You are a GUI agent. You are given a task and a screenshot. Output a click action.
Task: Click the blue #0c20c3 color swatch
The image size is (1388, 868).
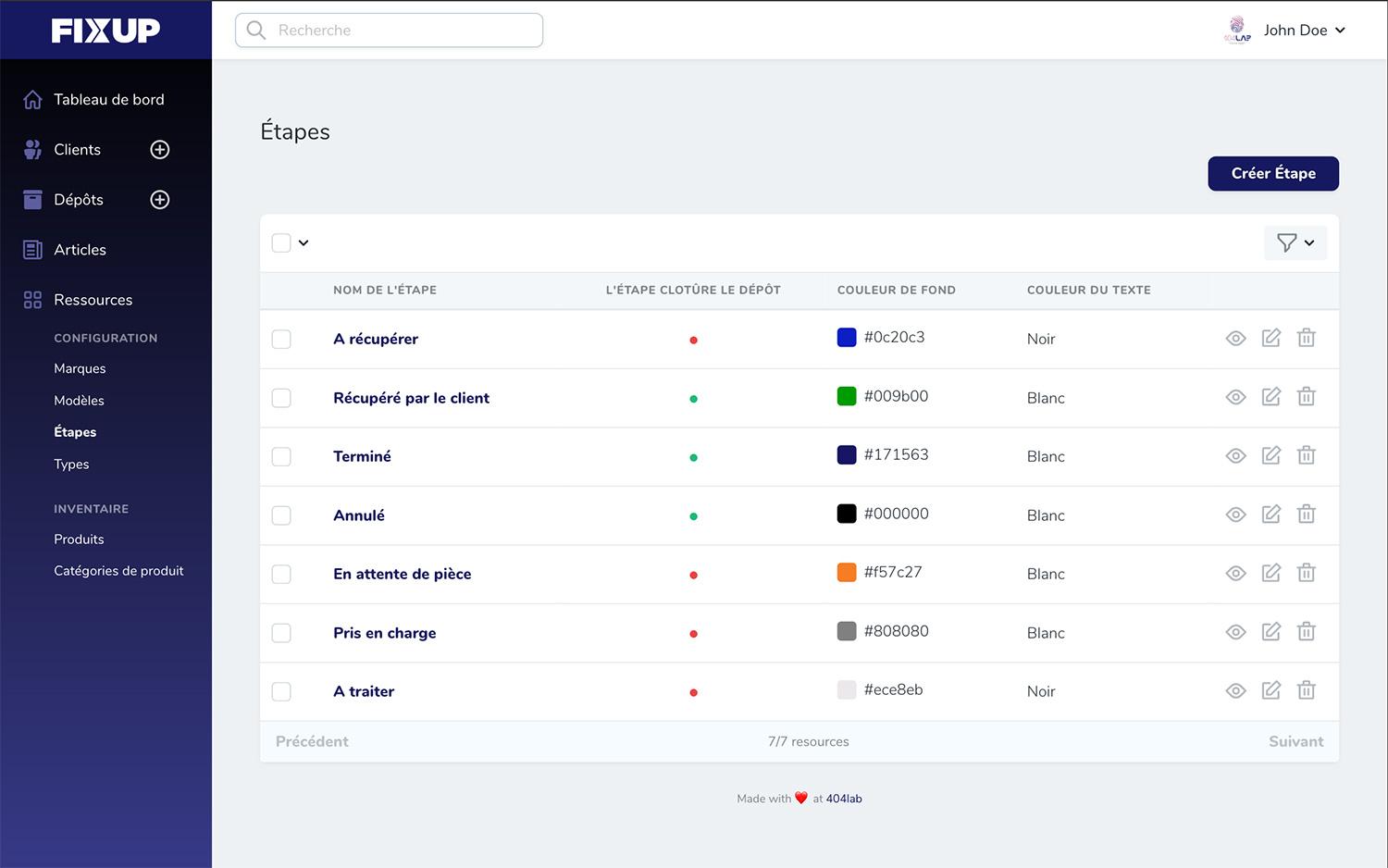tap(847, 338)
